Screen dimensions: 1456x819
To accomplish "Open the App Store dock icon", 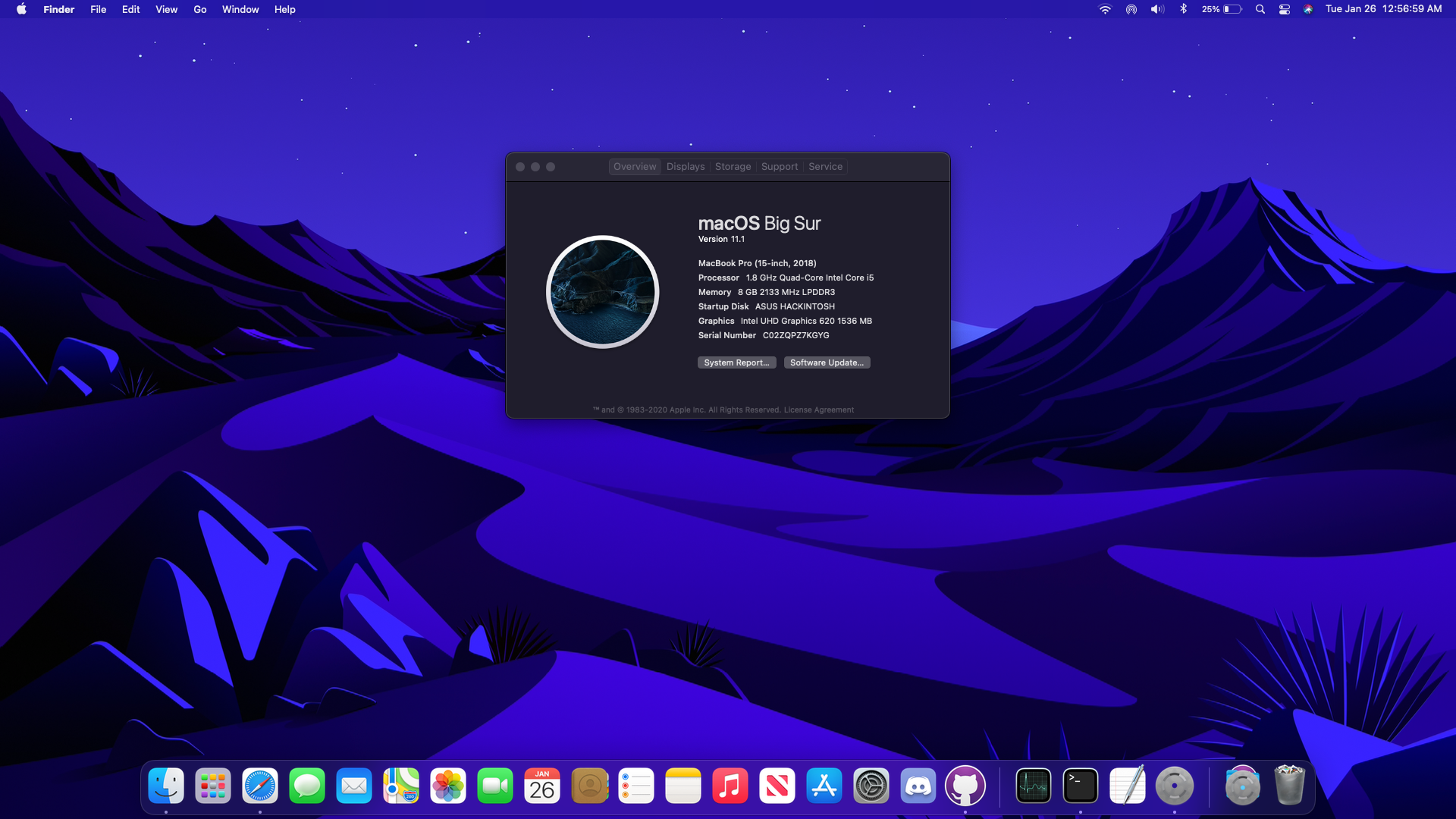I will tap(824, 786).
